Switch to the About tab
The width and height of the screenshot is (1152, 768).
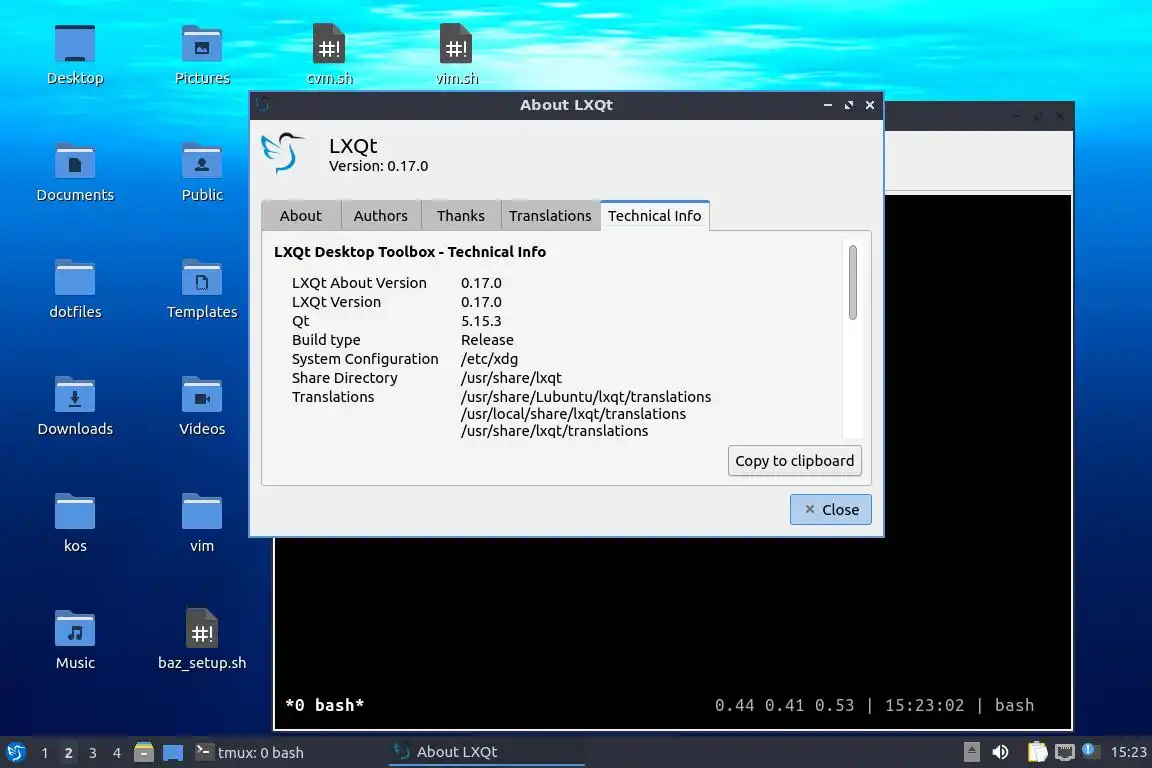[300, 215]
